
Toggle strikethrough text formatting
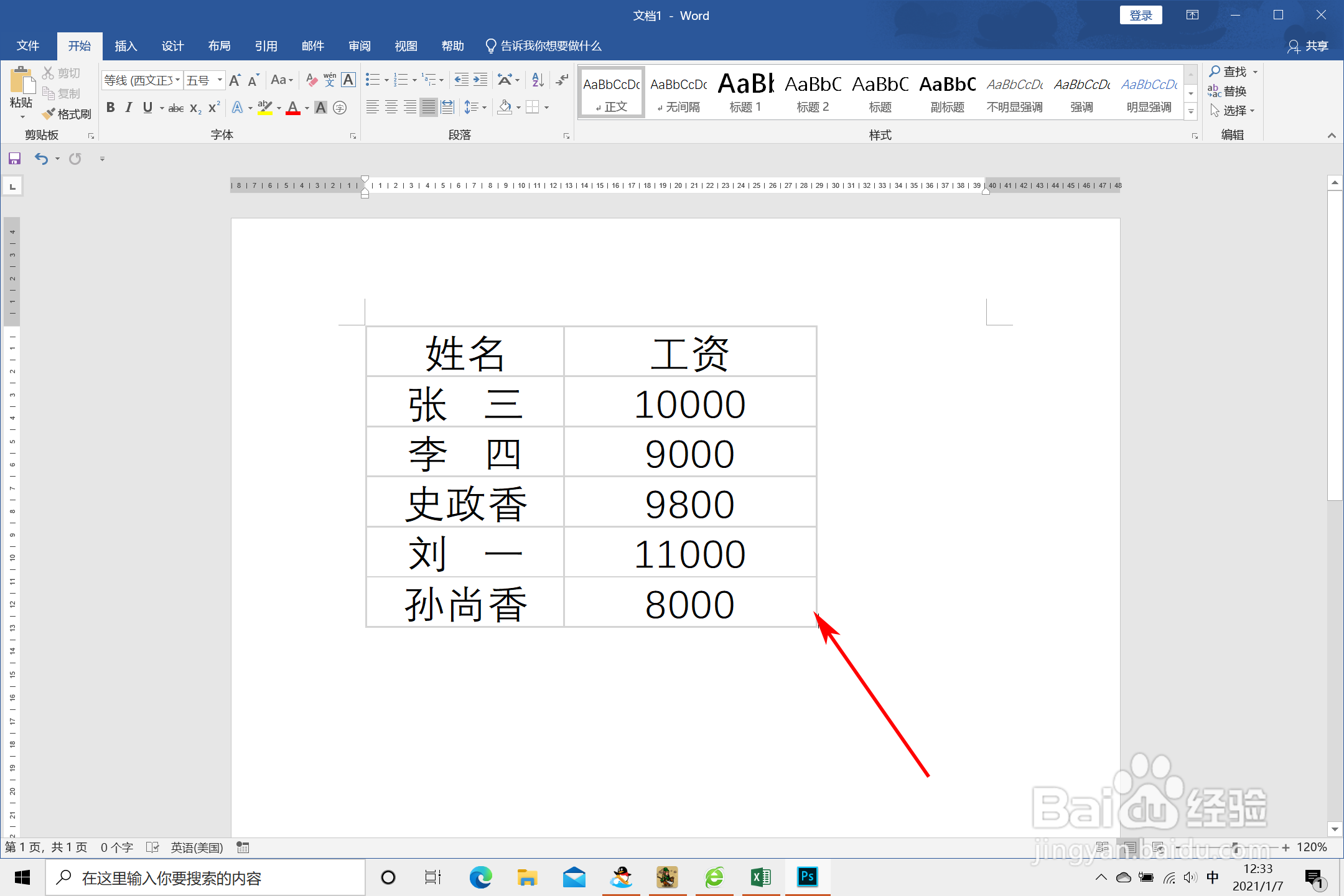click(x=175, y=108)
